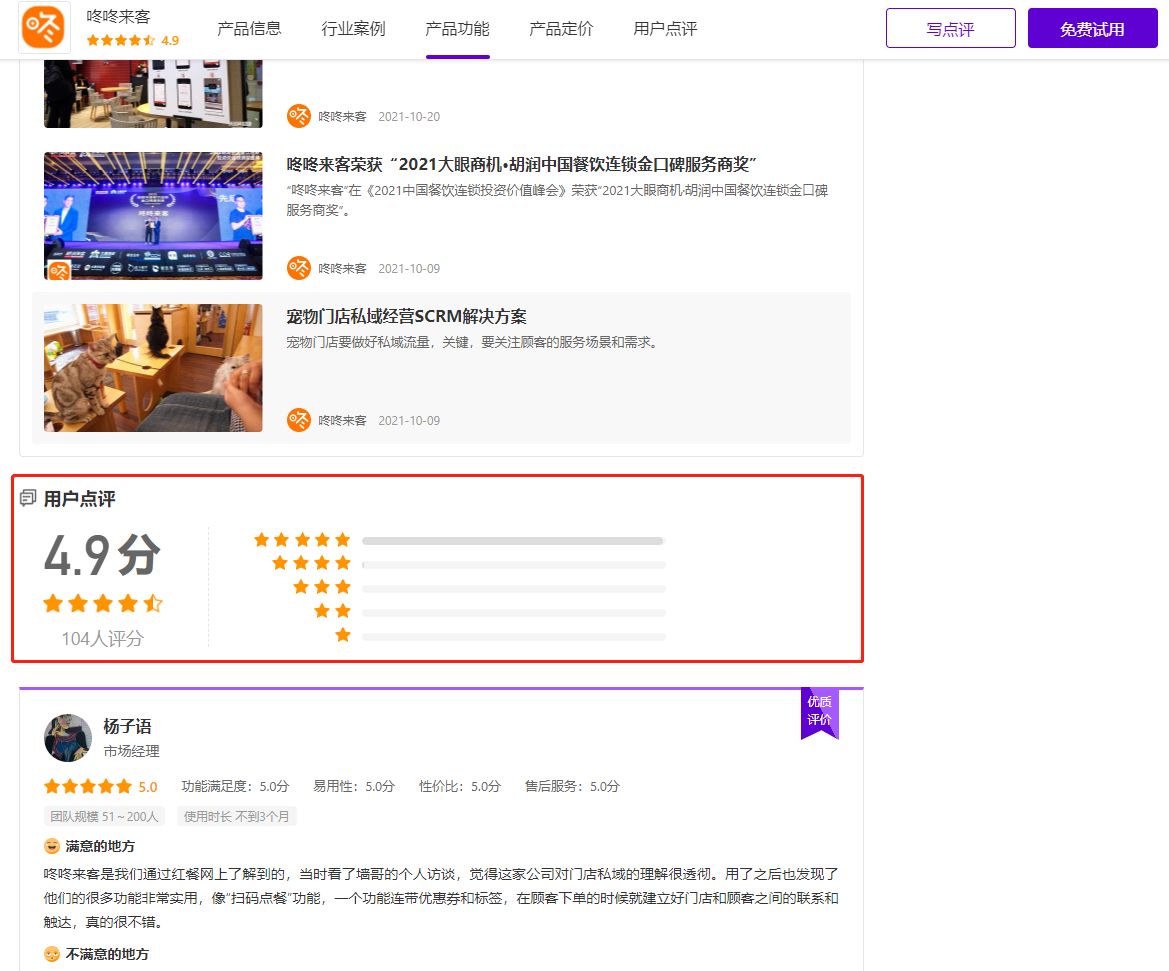Image resolution: width=1169 pixels, height=971 pixels.
Task: Click the review's 5.0 star rating
Action: click(x=101, y=786)
